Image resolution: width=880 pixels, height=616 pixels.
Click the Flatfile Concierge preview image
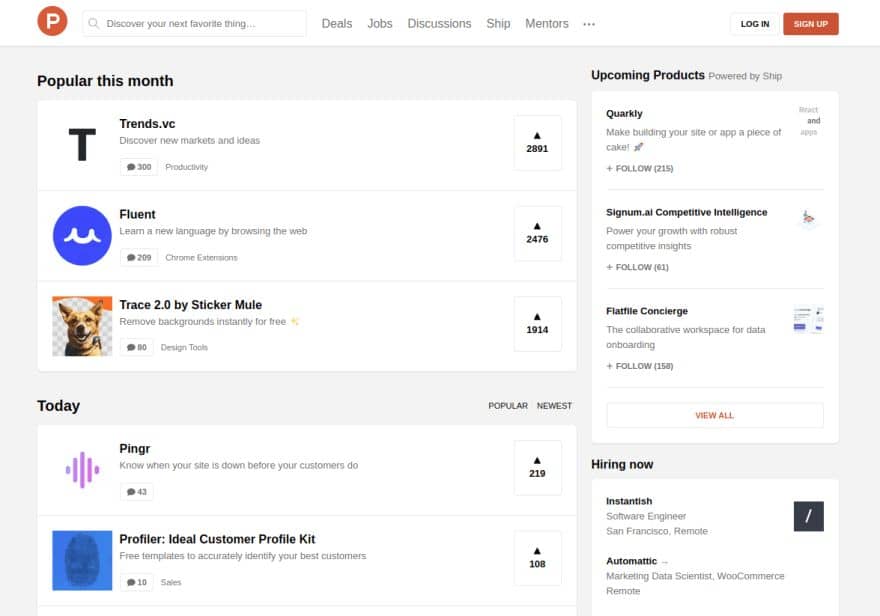809,320
